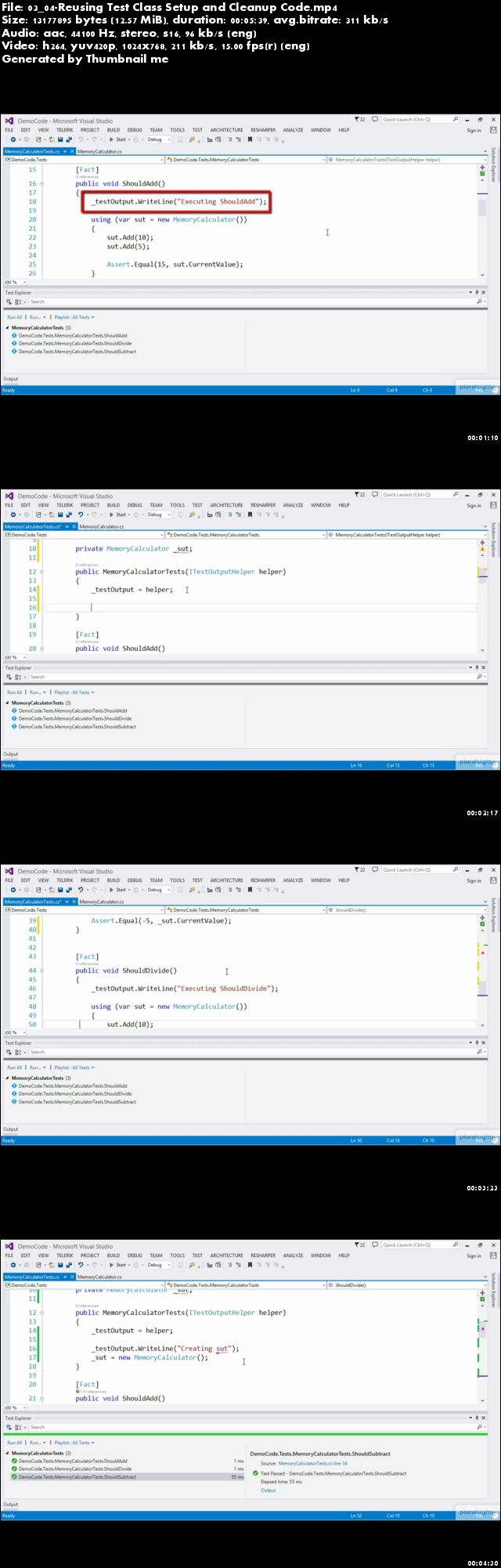
Task: Click Ln 16 status bar entry
Action: click(x=356, y=764)
